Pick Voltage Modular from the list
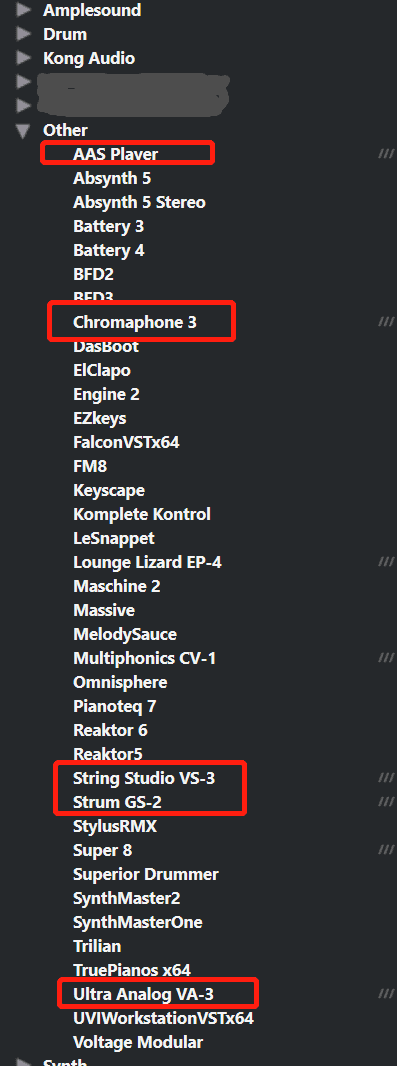Screen dimensions: 397x1066 click(x=138, y=1042)
